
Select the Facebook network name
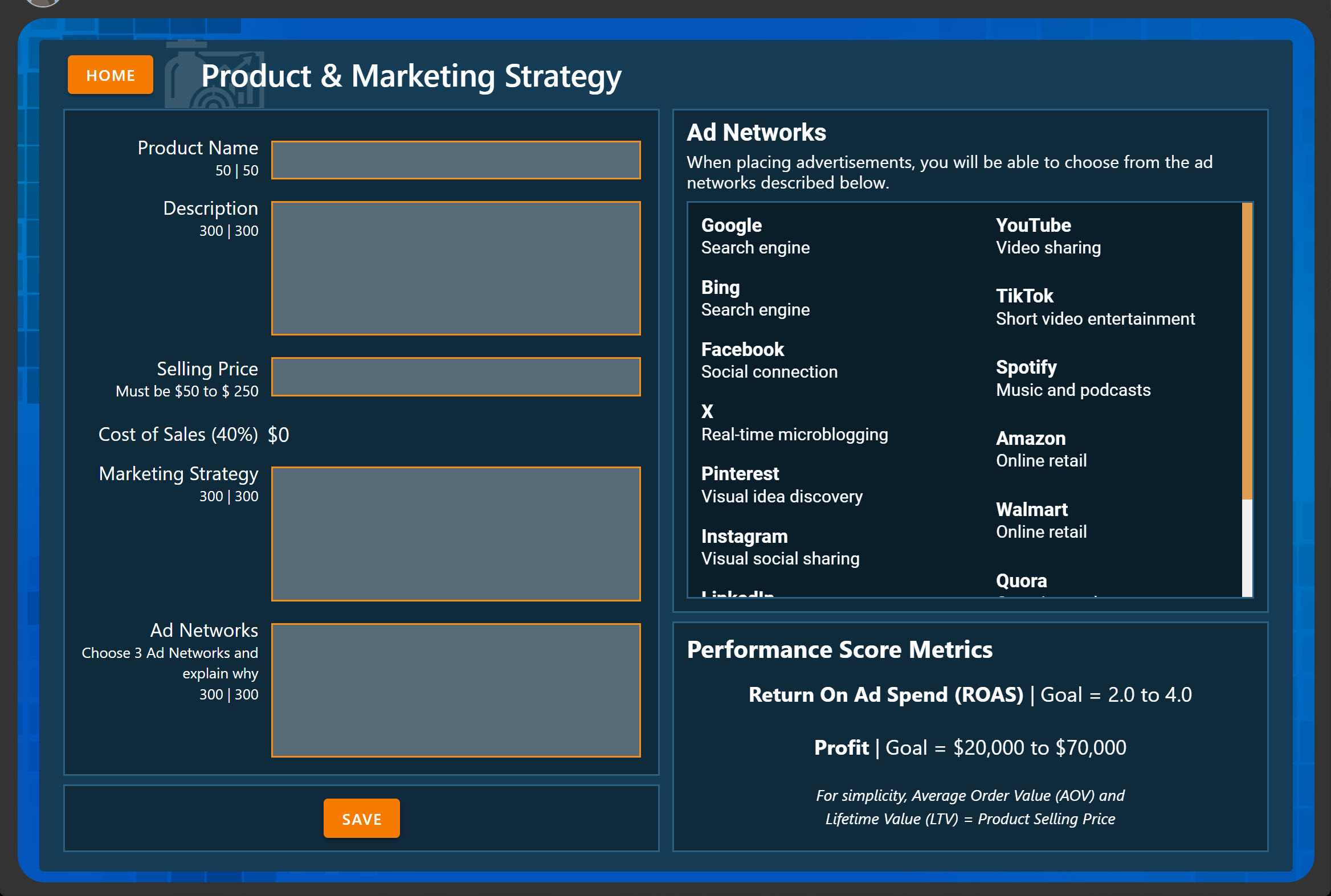(x=742, y=349)
